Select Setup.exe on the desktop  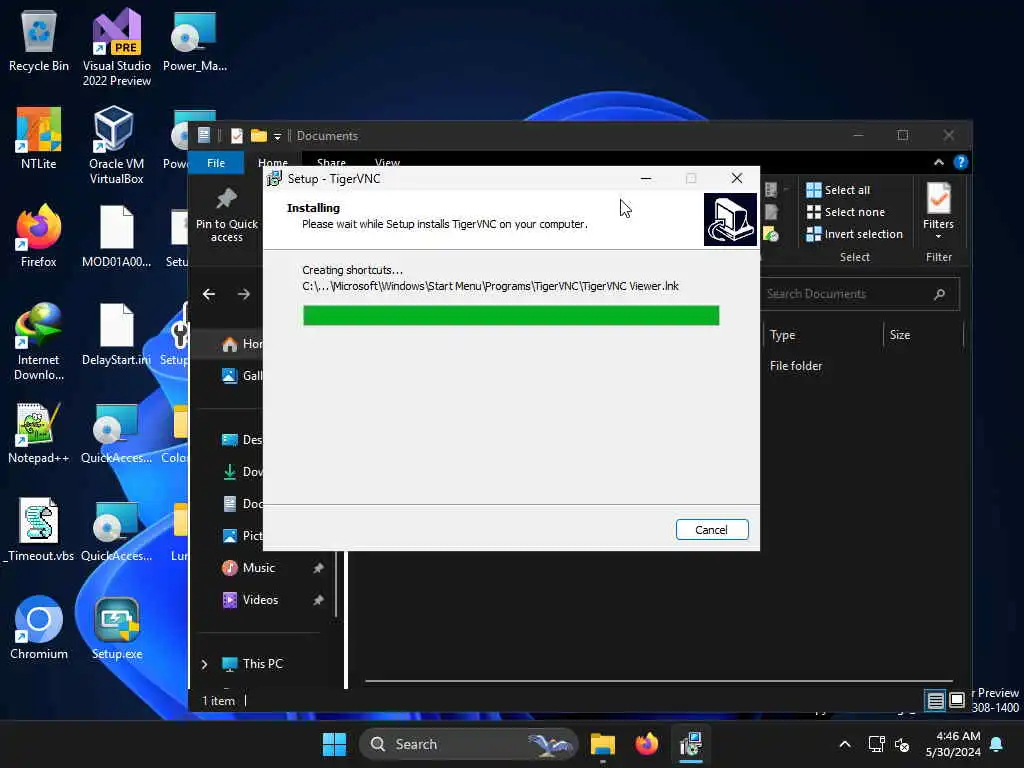click(x=117, y=628)
